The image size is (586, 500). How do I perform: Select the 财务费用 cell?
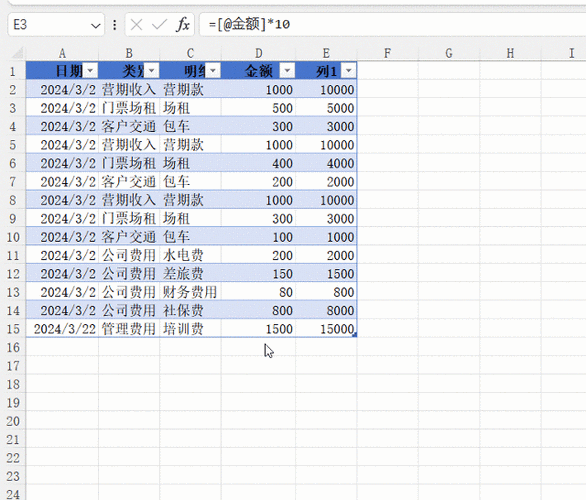190,292
